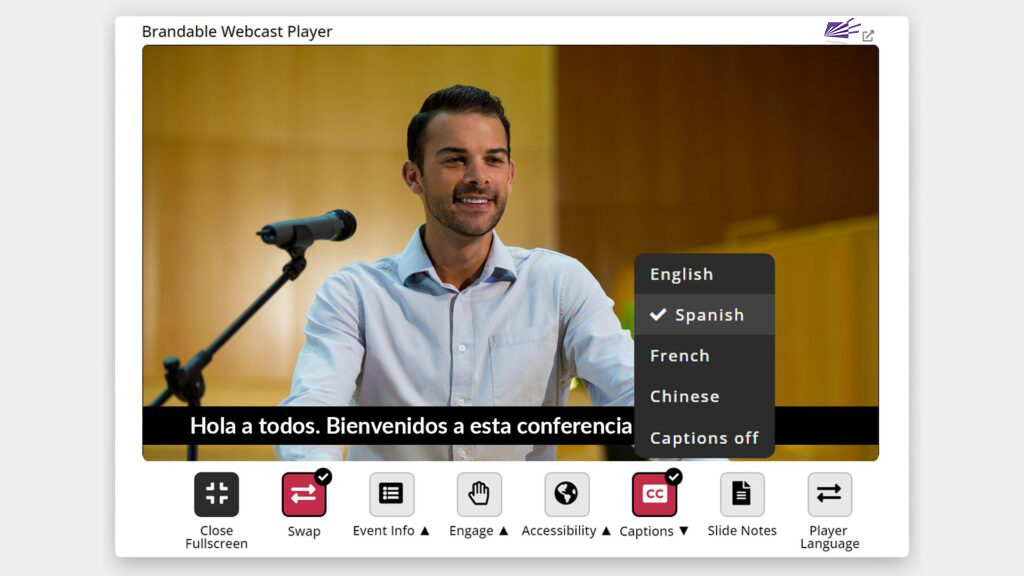
Task: Toggle the Swap layout button
Action: point(304,494)
